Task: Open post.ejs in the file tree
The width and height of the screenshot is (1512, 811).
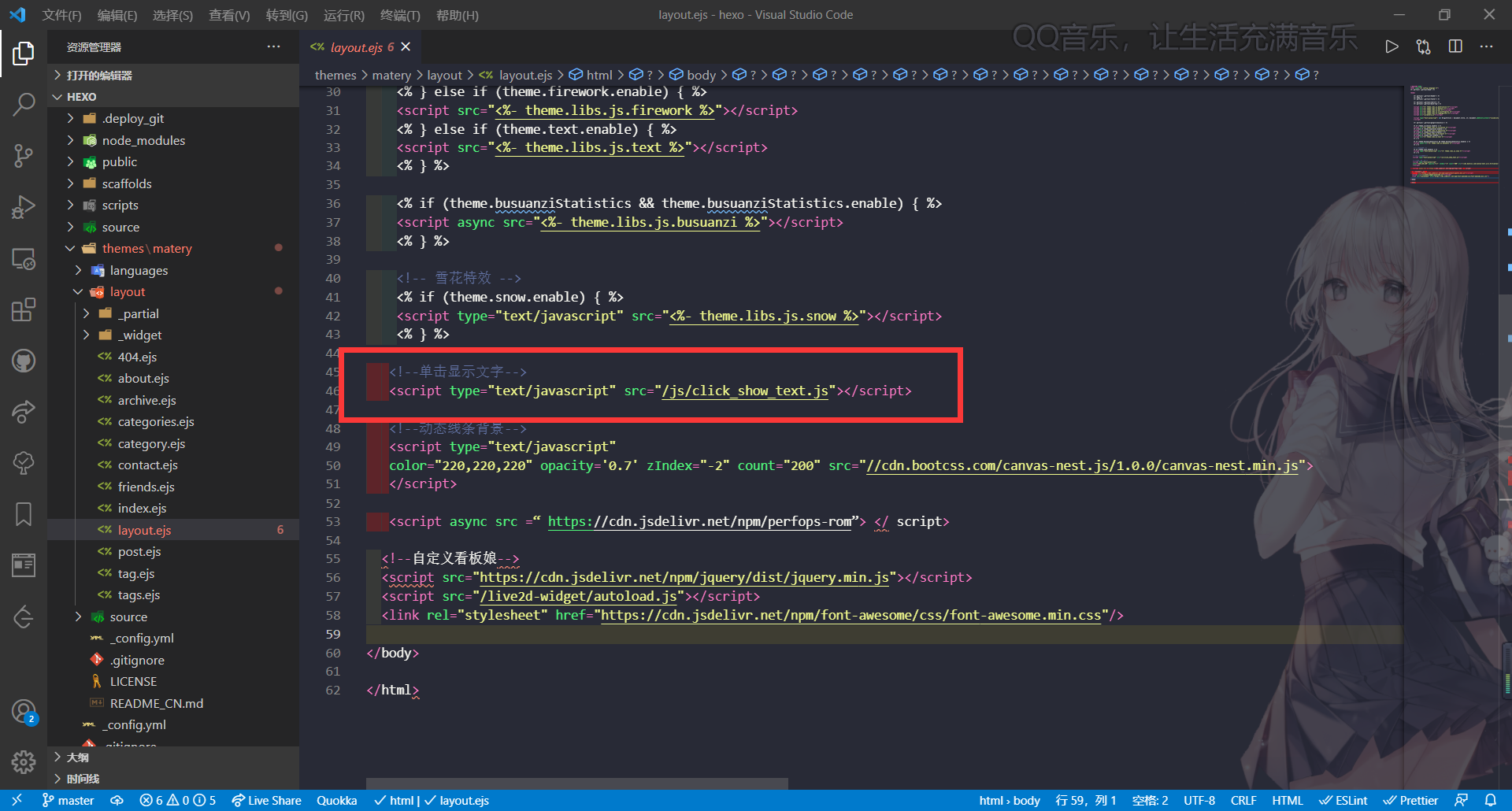Action: [173, 551]
